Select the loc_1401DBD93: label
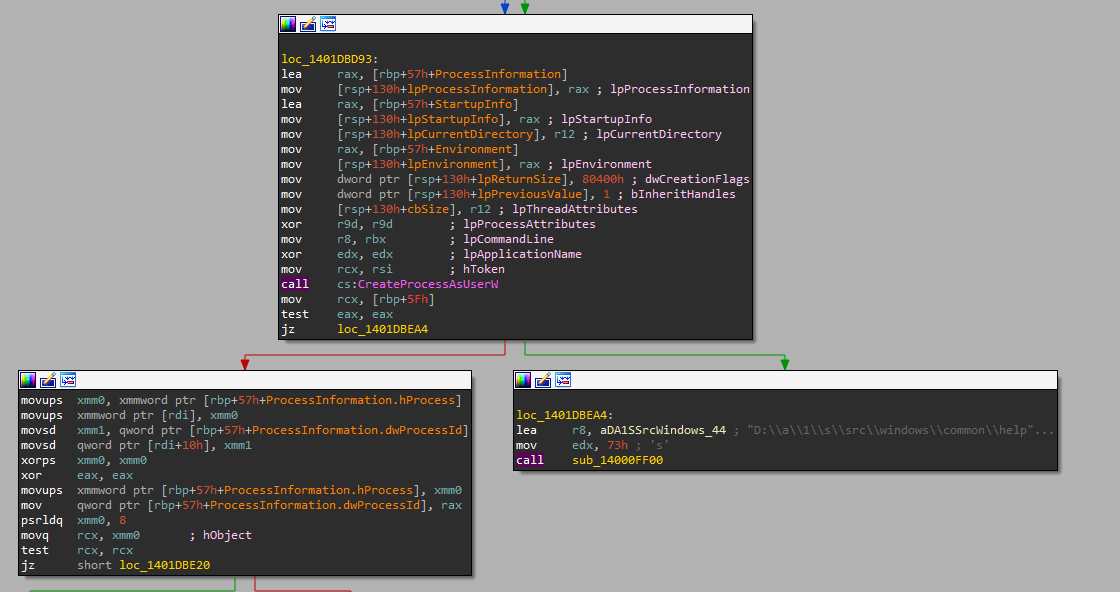This screenshot has width=1120, height=592. pyautogui.click(x=330, y=59)
